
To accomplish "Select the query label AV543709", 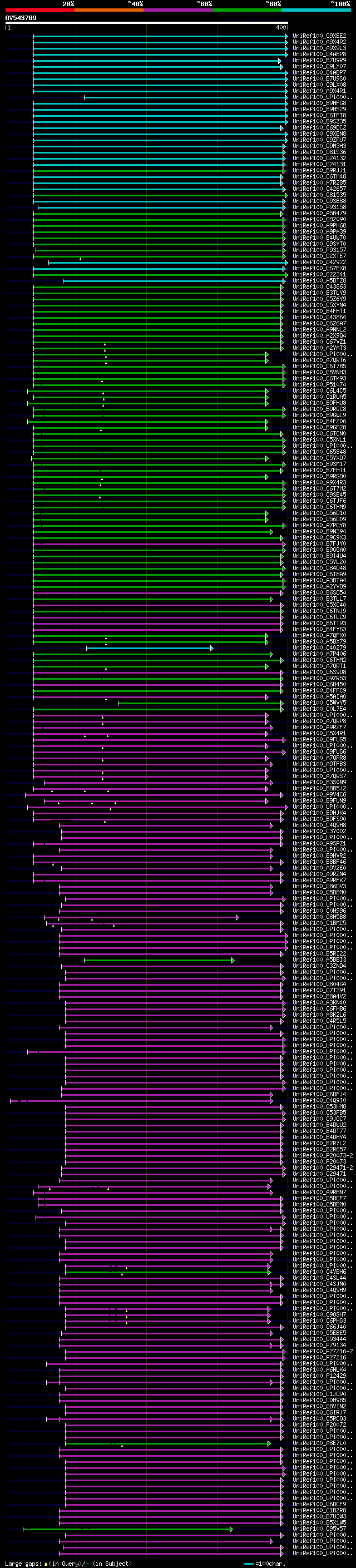I will click(21, 18).
